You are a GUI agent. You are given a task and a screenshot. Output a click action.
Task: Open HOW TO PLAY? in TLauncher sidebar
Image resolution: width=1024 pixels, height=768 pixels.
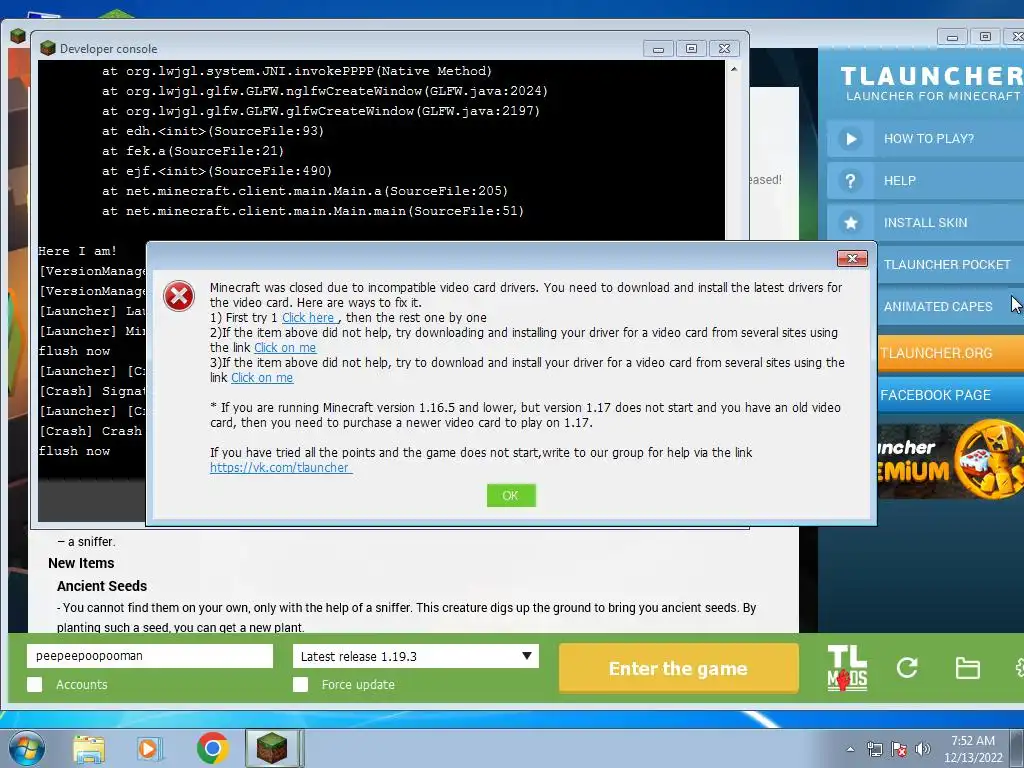tap(928, 138)
